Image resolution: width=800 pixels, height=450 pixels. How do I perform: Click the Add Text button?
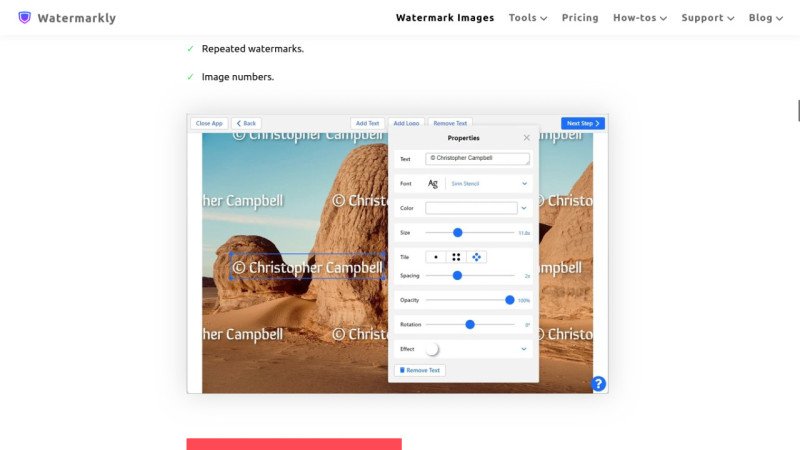[x=367, y=123]
